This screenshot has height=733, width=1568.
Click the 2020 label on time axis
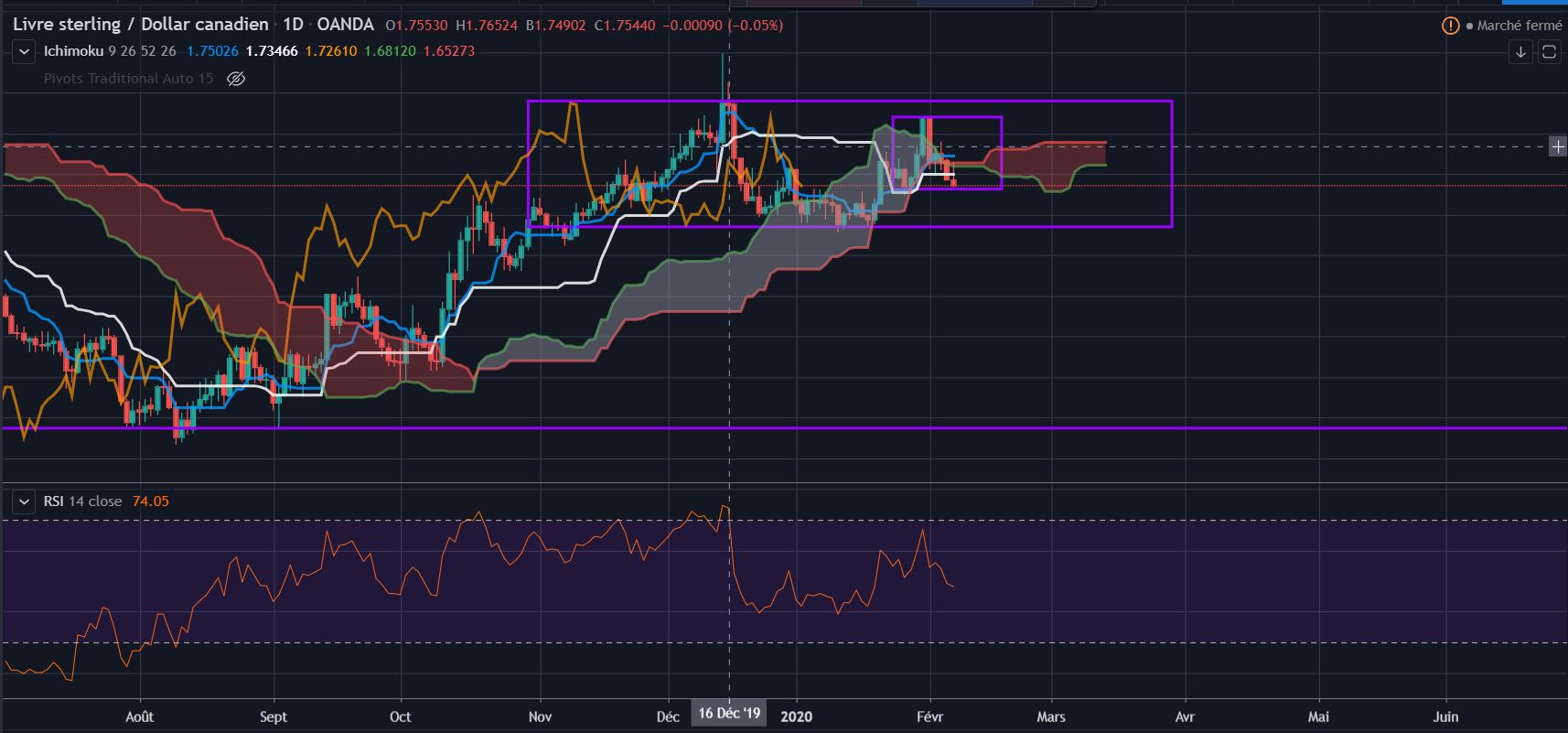pyautogui.click(x=798, y=717)
